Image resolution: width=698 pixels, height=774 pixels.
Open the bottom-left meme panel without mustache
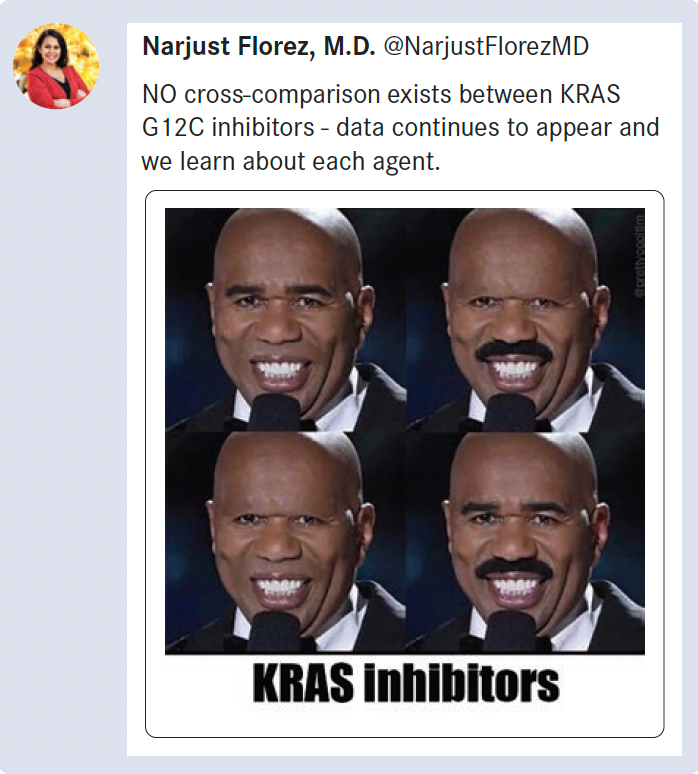[x=285, y=542]
